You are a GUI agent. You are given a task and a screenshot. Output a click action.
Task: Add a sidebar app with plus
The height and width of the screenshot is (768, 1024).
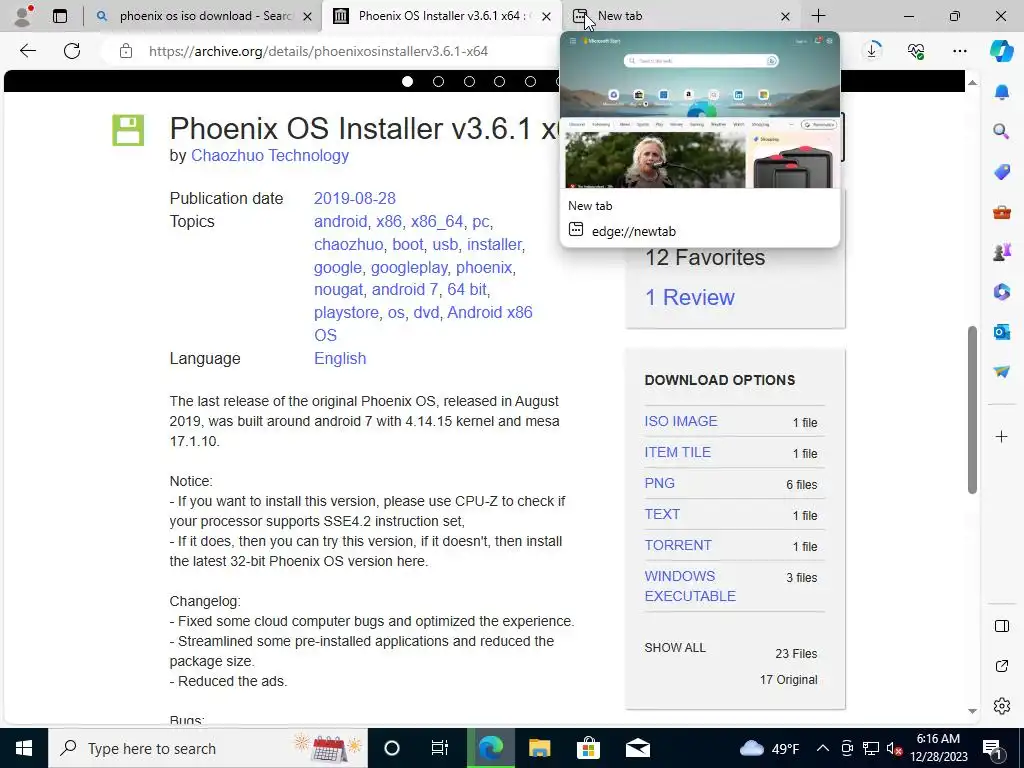(1002, 436)
